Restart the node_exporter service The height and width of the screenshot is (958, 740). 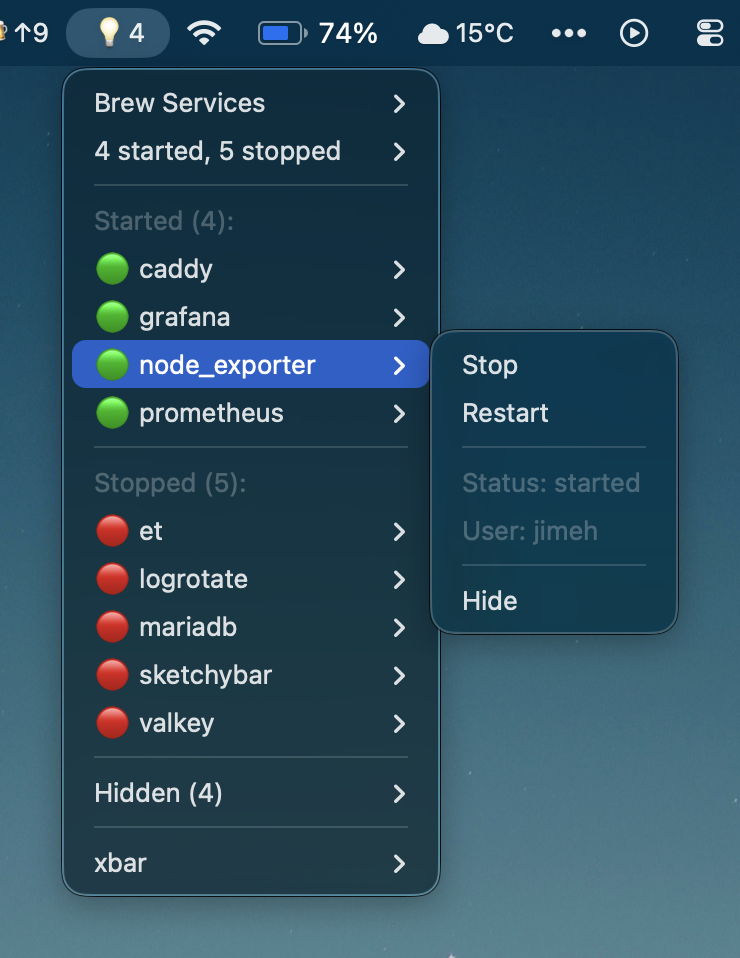coord(505,413)
